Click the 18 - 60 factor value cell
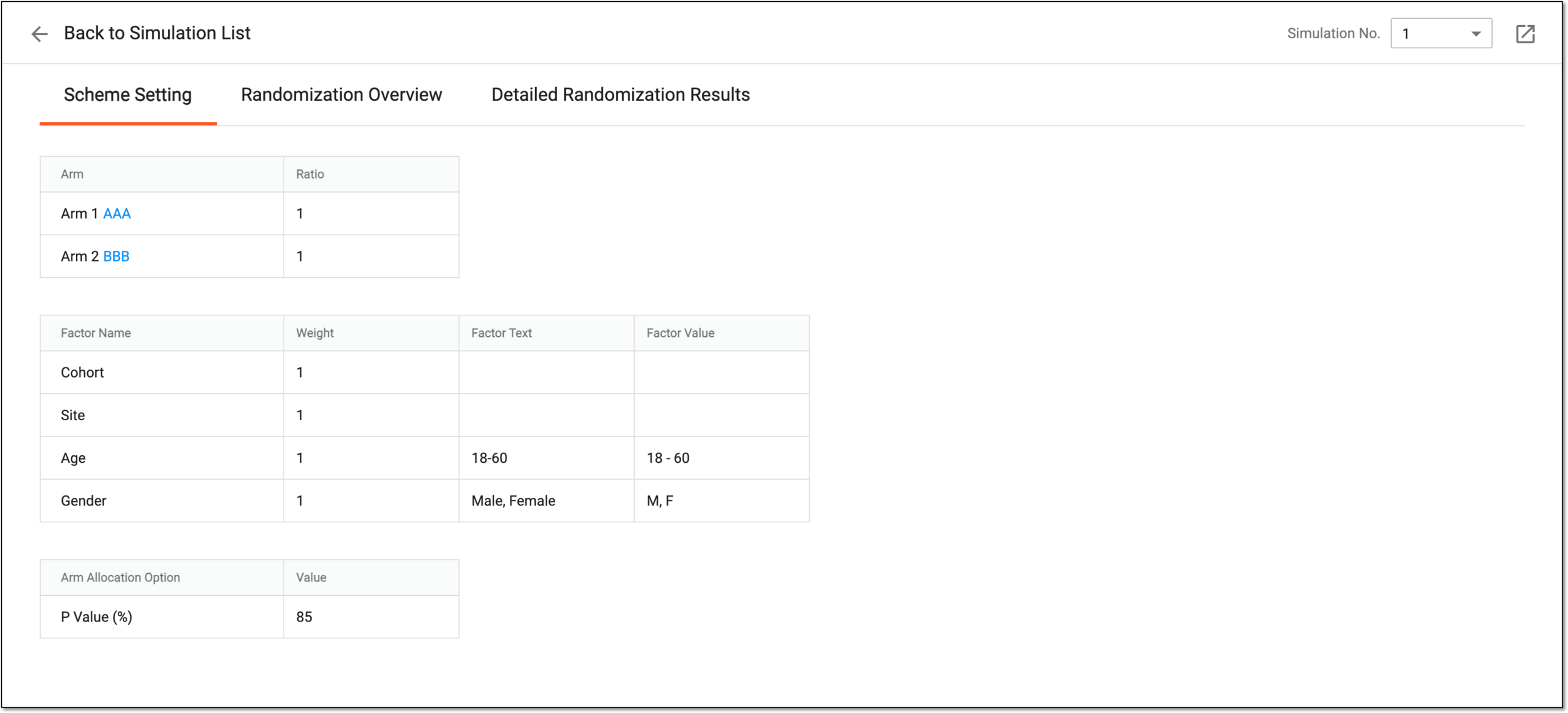The image size is (1568, 713). (x=721, y=458)
